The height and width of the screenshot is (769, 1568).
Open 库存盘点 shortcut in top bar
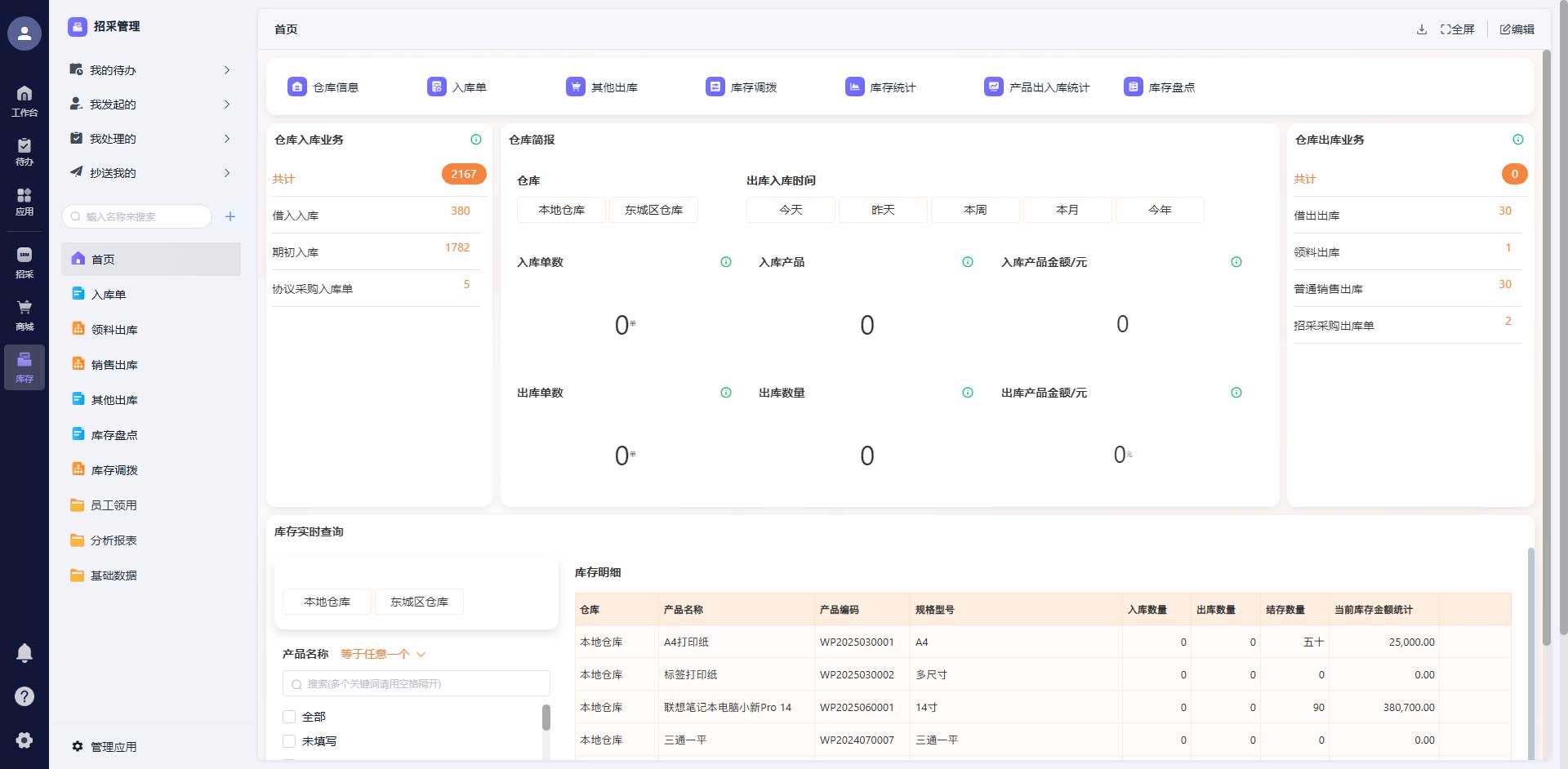click(x=1160, y=87)
